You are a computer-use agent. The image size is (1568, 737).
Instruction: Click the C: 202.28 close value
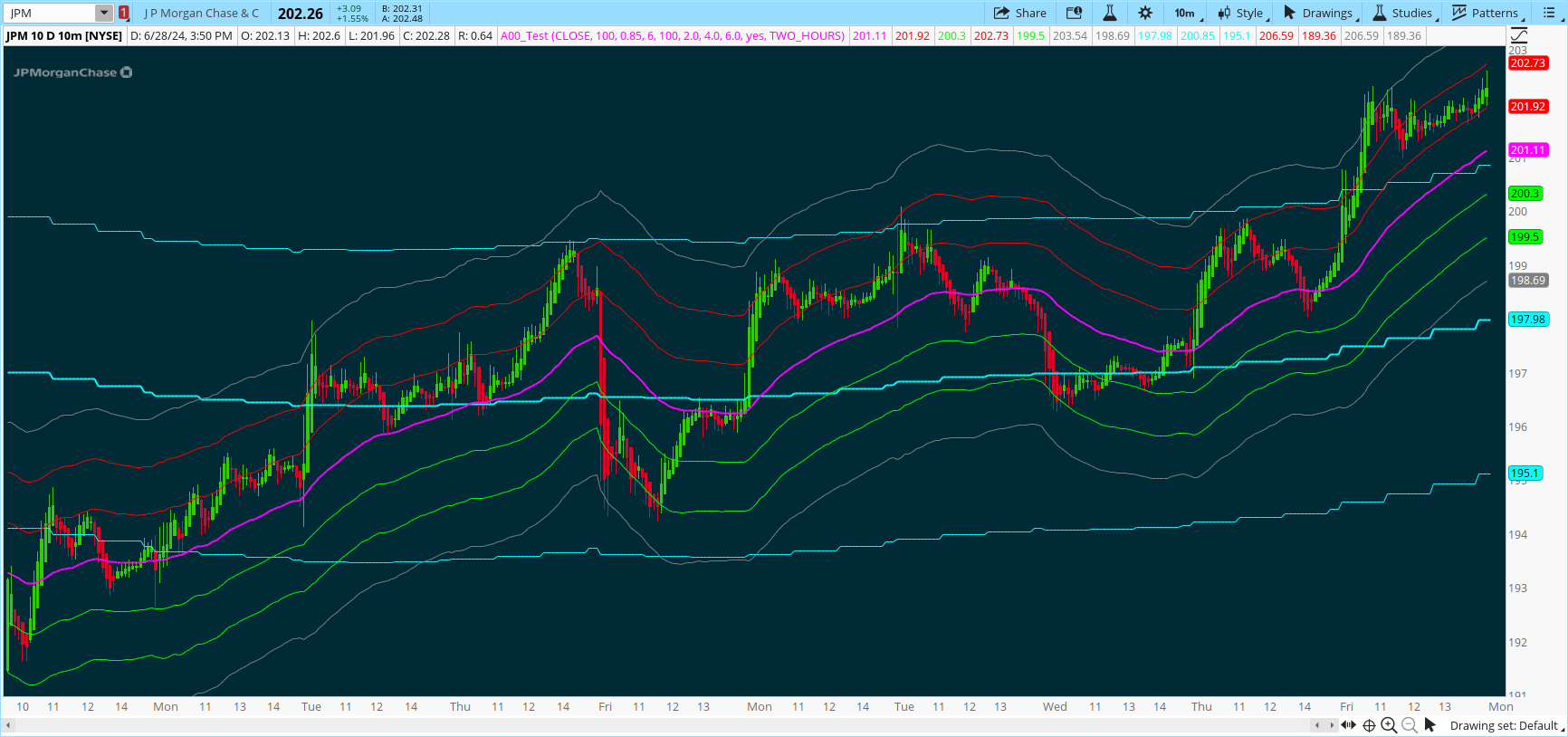click(426, 35)
